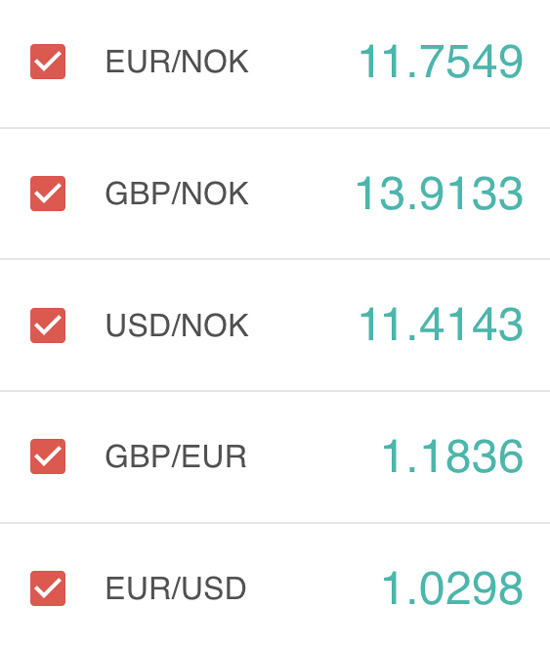Untick the EUR/USD checkbox
The image size is (550, 650).
(x=48, y=588)
